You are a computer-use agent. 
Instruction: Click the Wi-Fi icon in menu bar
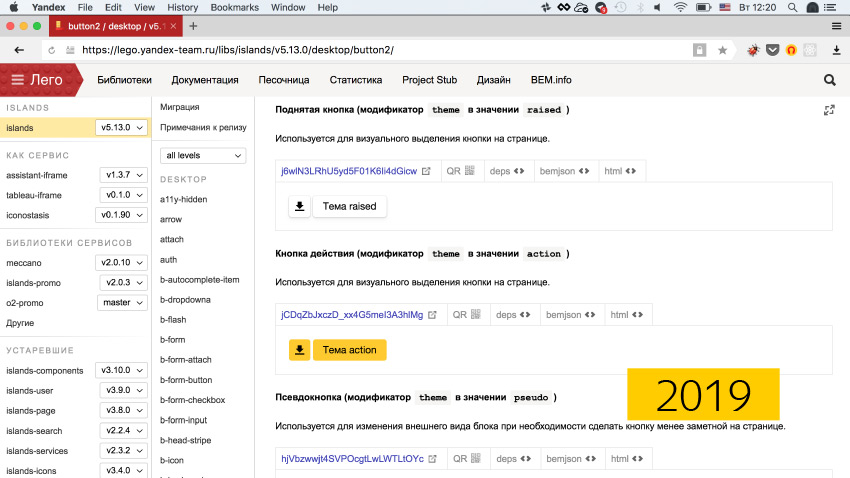680,8
